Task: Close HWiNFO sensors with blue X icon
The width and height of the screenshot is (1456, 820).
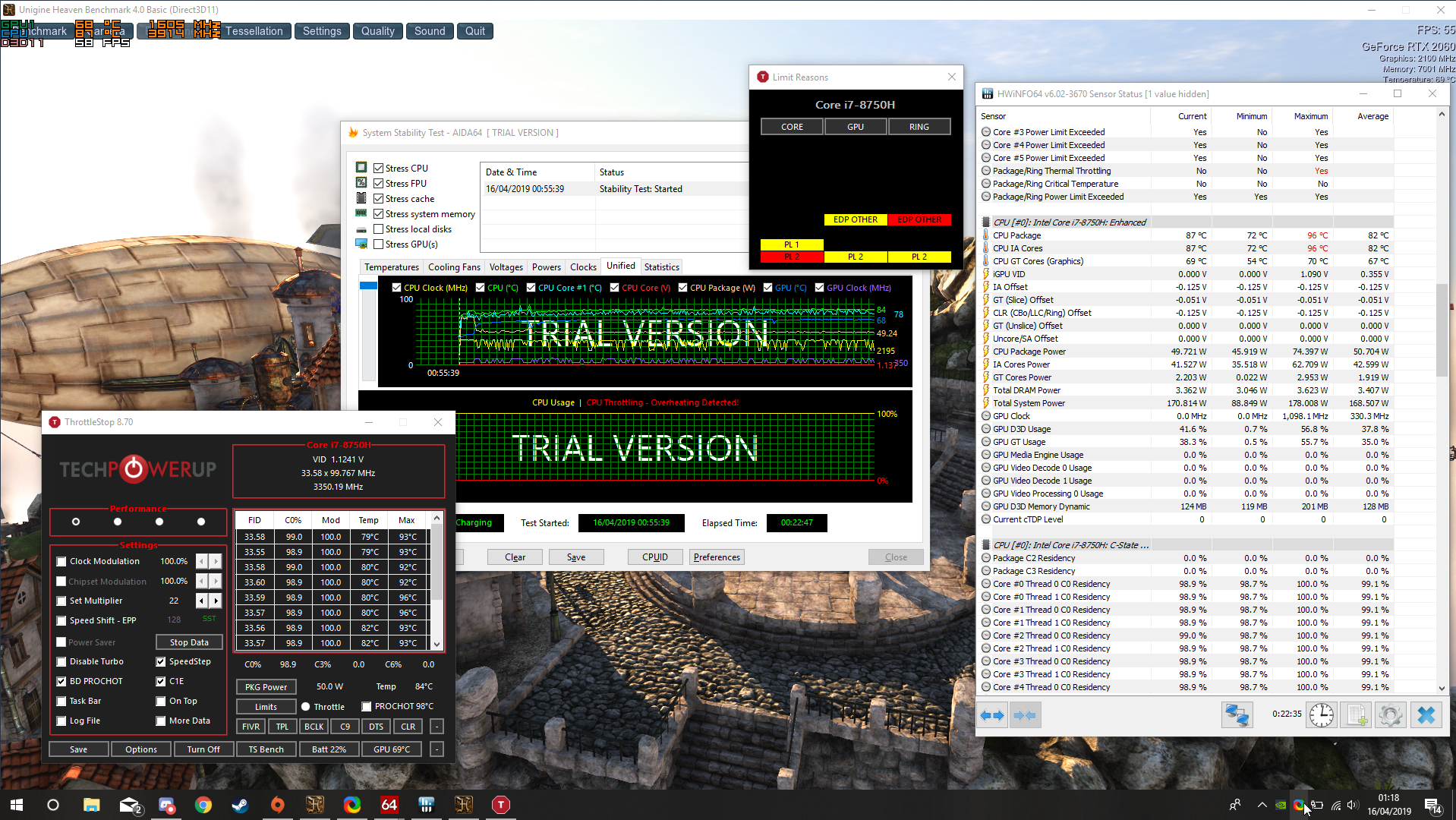Action: tap(1426, 715)
